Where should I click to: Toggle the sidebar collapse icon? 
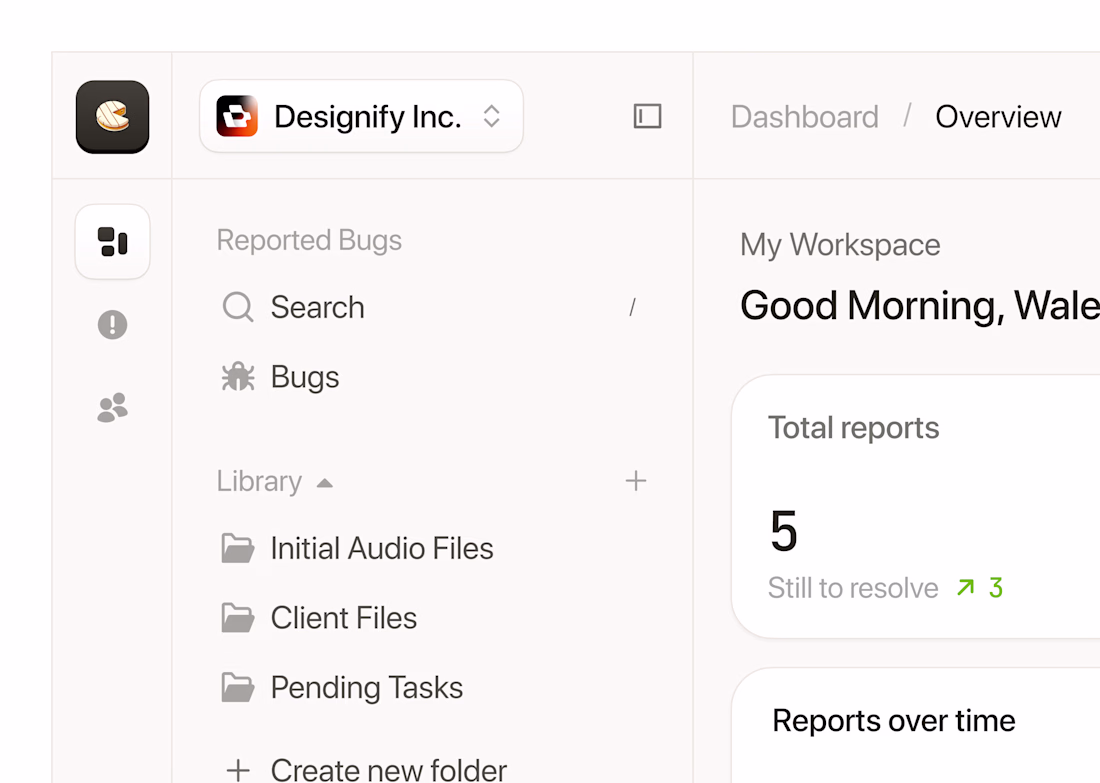(647, 116)
